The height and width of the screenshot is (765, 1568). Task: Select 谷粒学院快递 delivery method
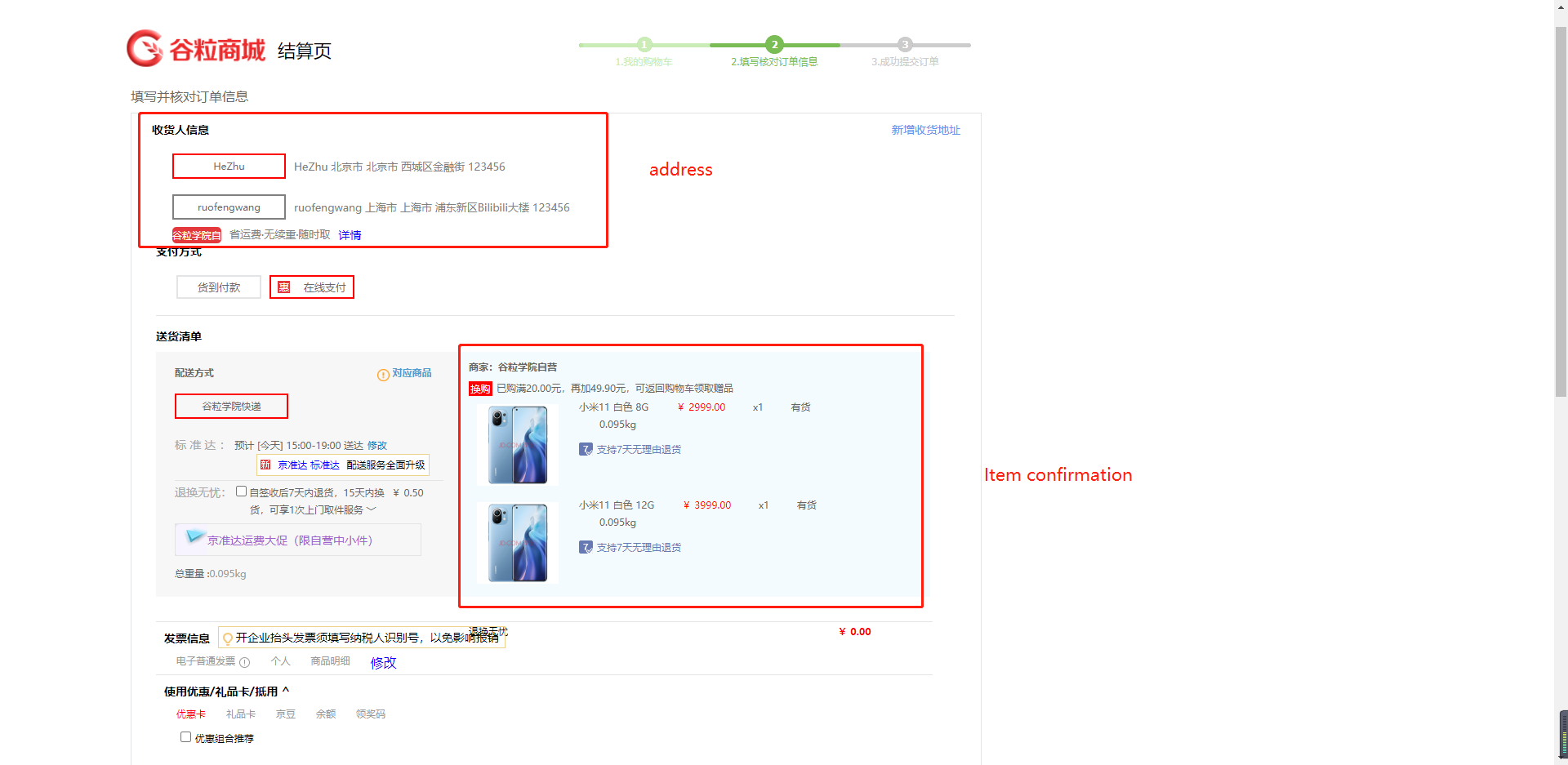point(232,407)
